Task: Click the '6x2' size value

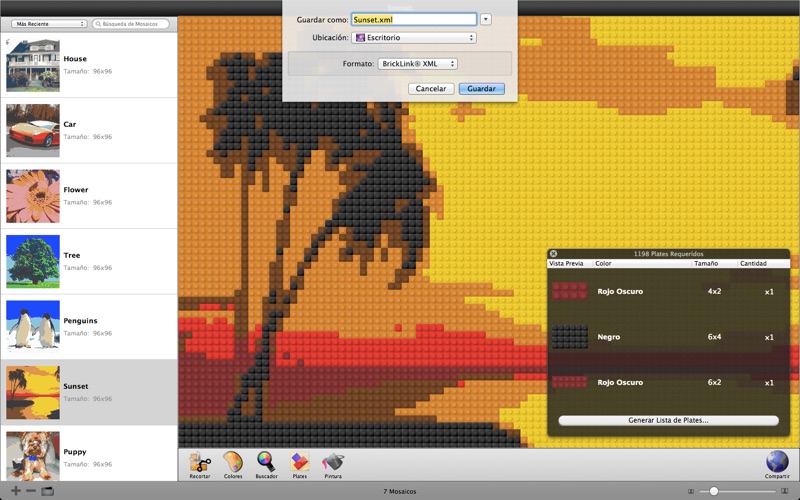Action: (714, 382)
